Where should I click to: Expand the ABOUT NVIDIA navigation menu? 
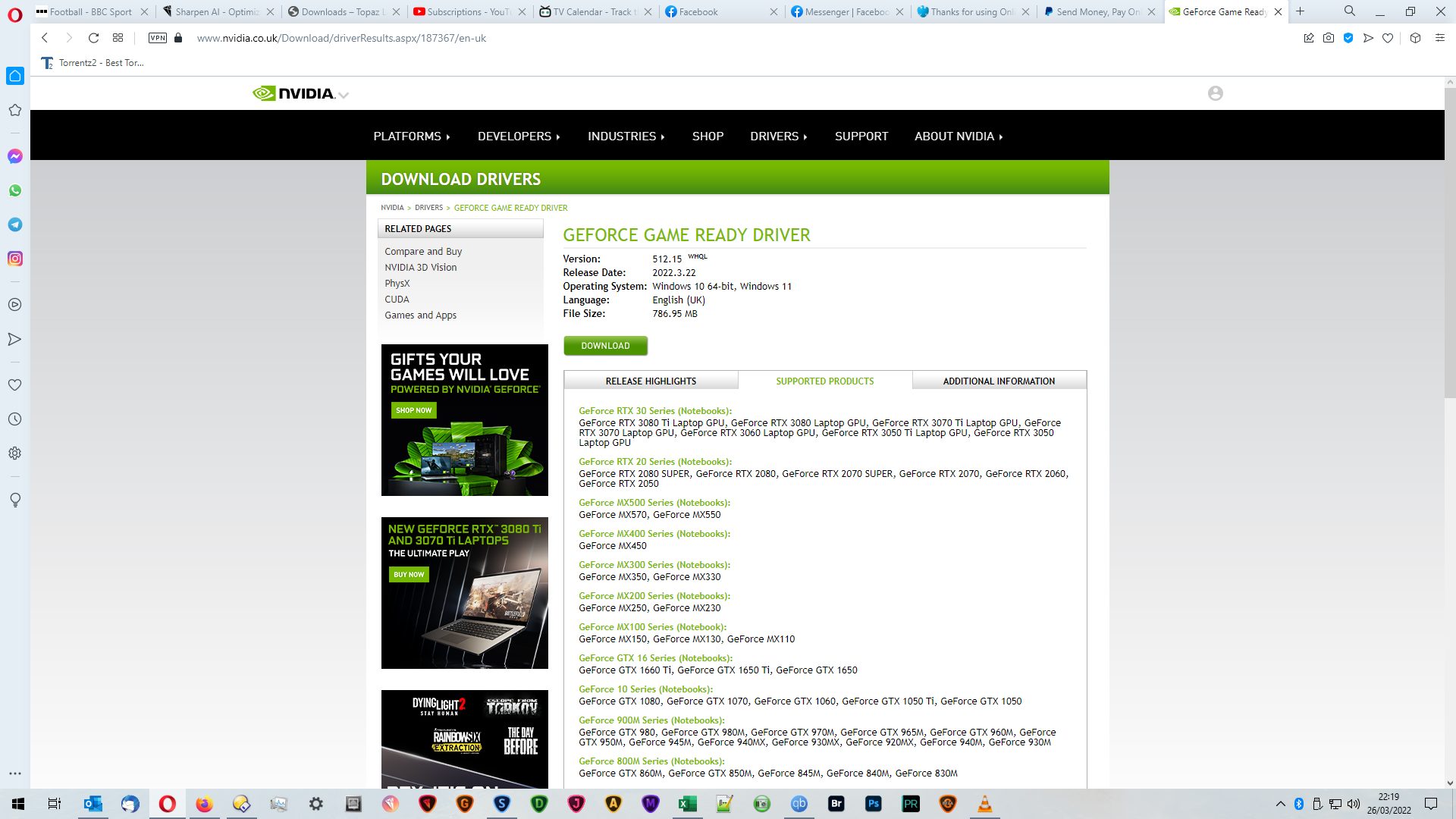[959, 136]
